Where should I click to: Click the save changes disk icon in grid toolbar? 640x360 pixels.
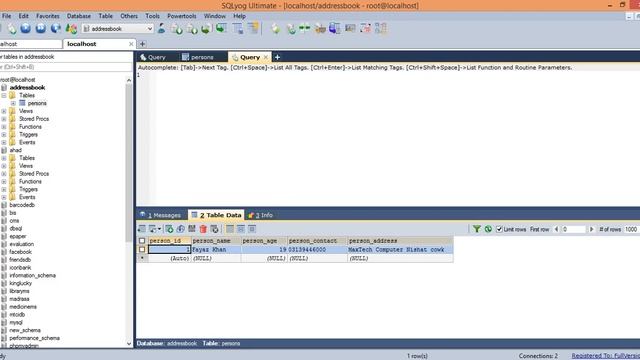click(x=192, y=229)
